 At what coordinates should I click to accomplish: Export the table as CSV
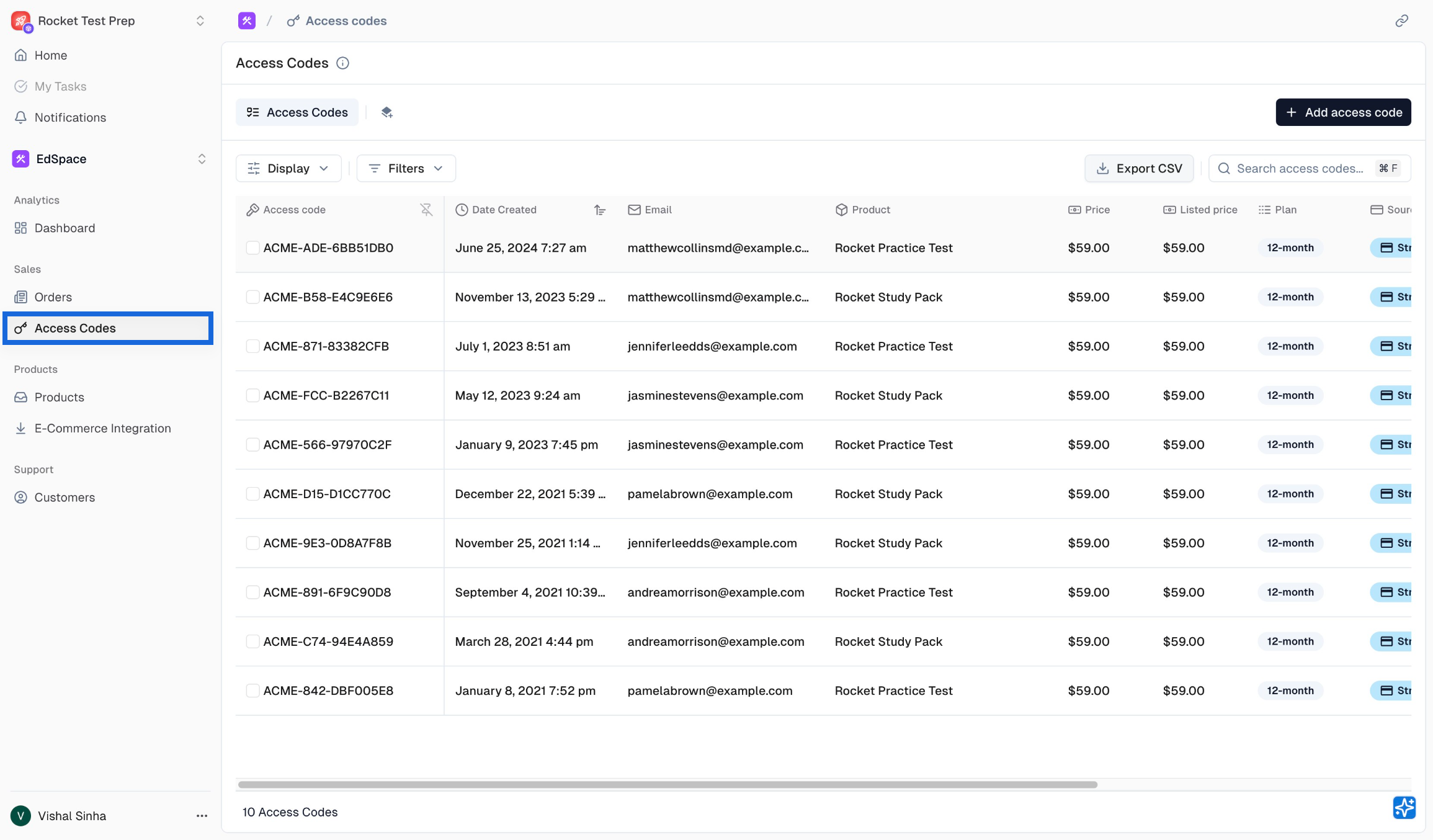pos(1139,168)
